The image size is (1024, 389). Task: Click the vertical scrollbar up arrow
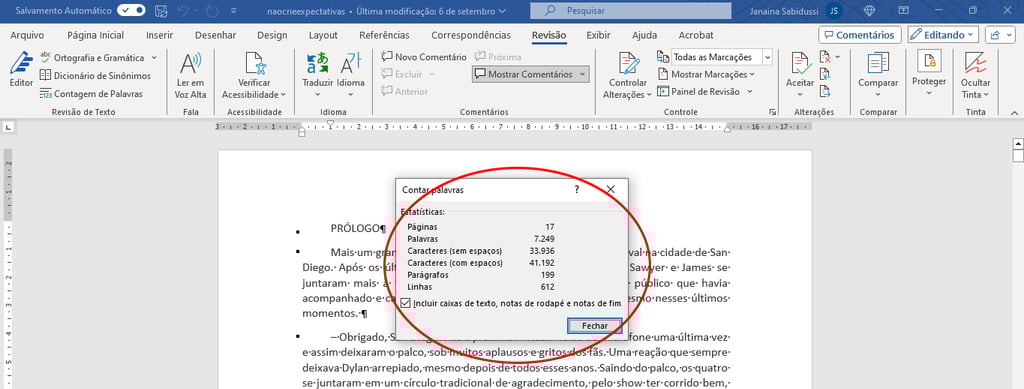point(1017,144)
